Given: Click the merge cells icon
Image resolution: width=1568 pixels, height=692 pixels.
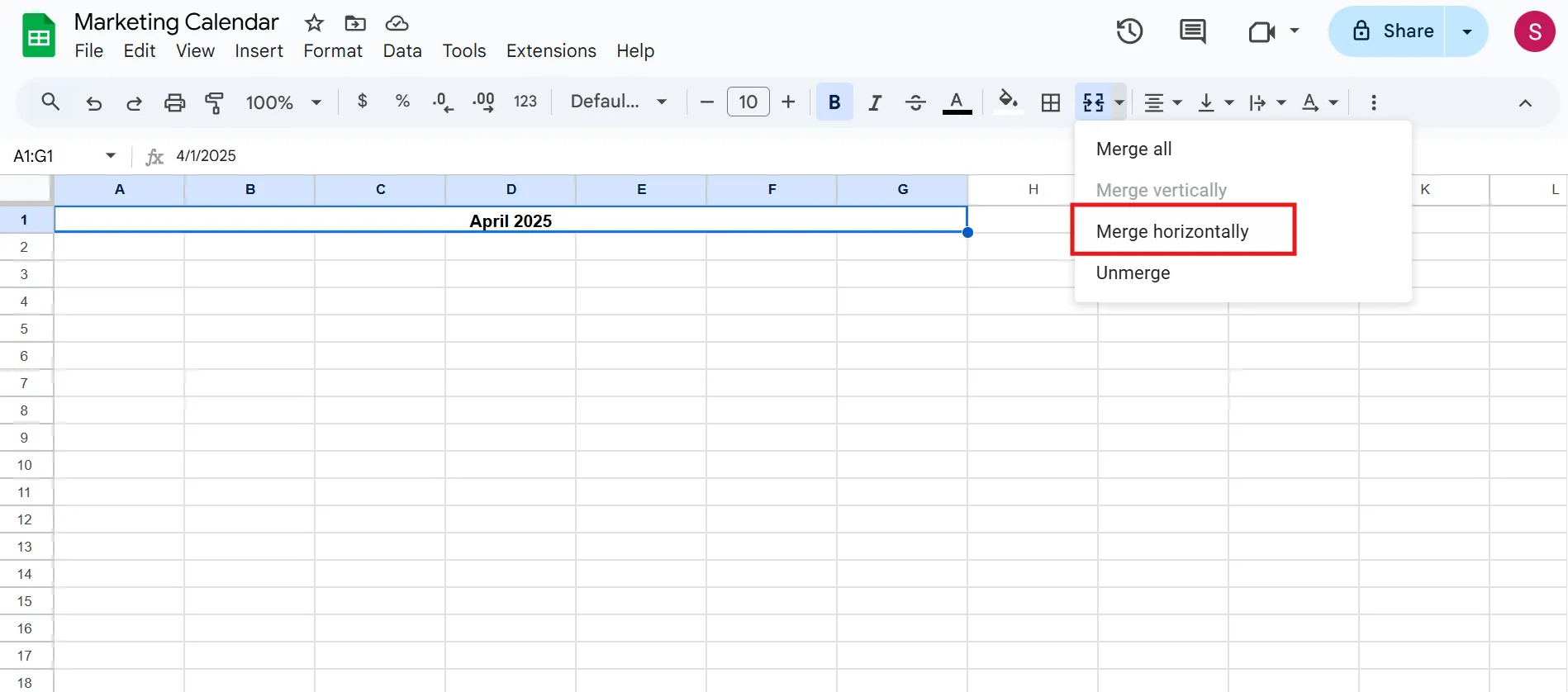Looking at the screenshot, I should click(x=1094, y=102).
